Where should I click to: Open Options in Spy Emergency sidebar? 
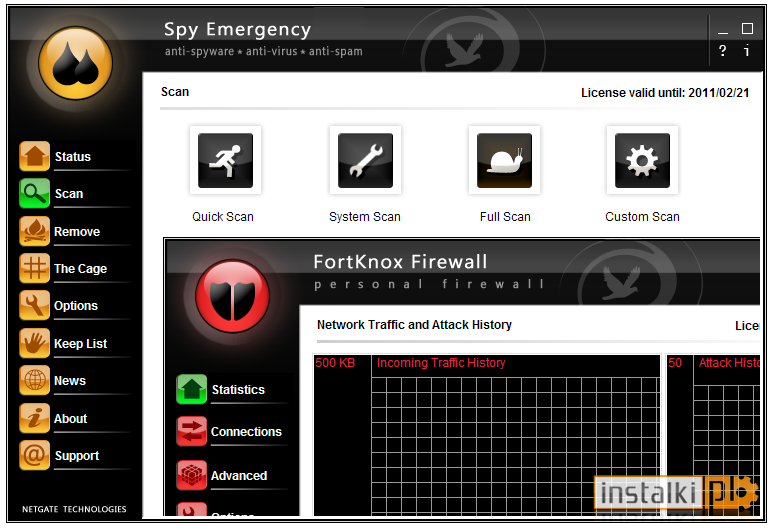(x=76, y=306)
